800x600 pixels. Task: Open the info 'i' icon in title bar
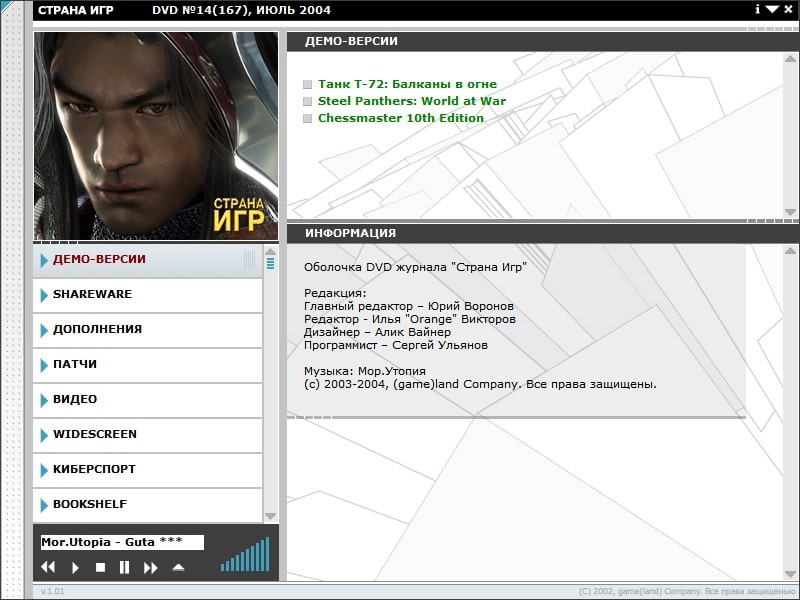758,9
